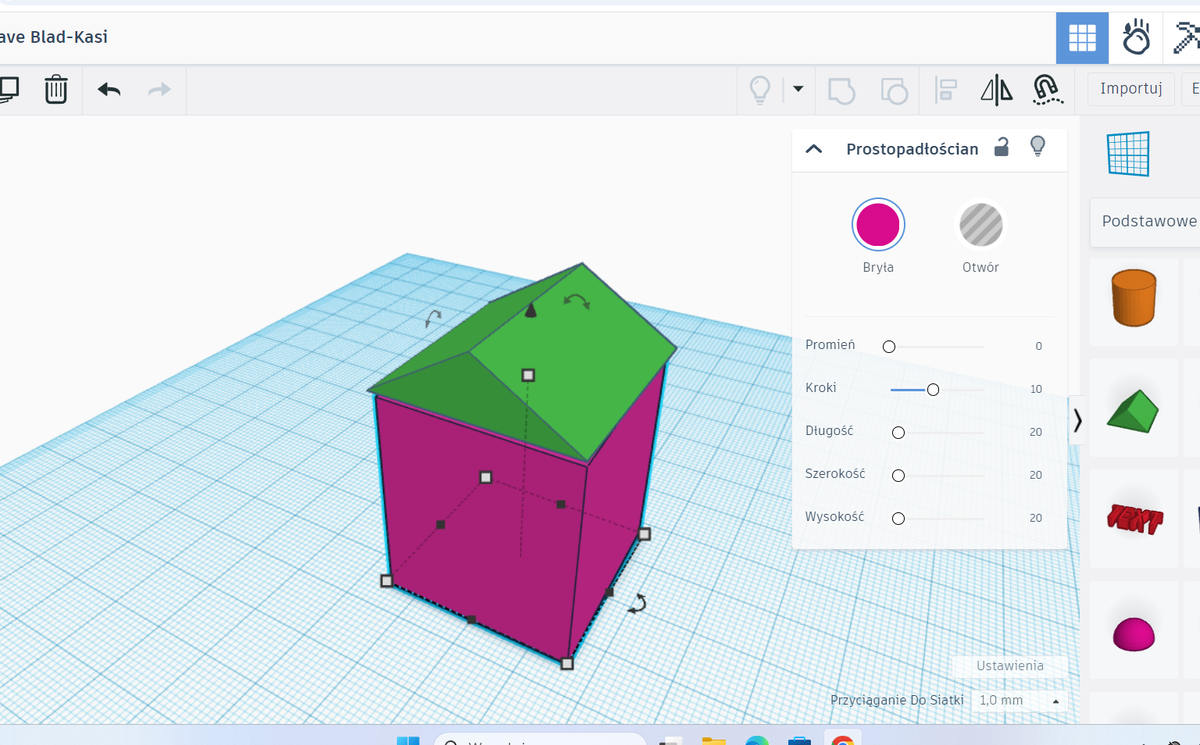
Task: Select the workplane grid tool
Action: pyautogui.click(x=1129, y=154)
